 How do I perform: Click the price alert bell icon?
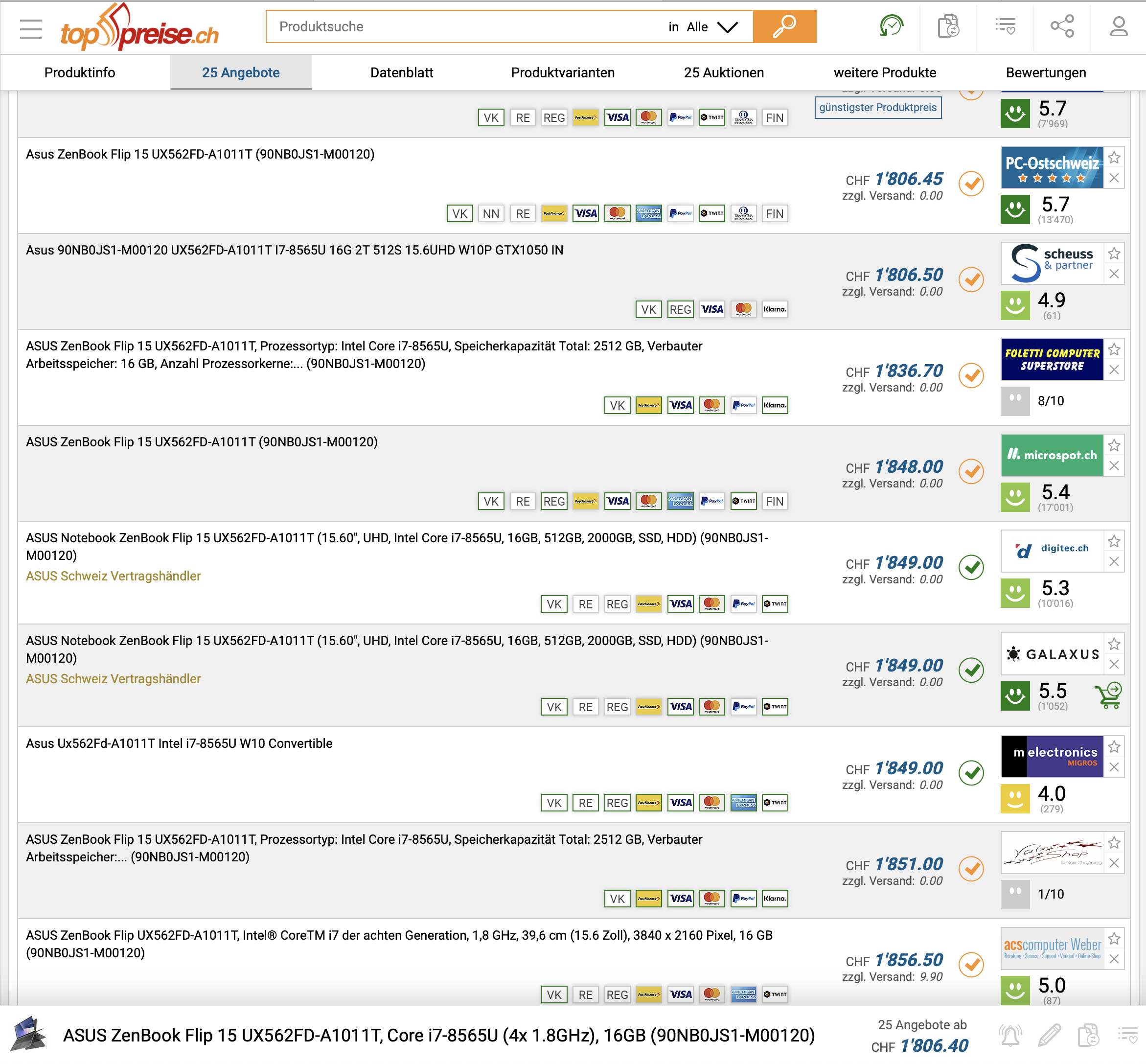click(1010, 1035)
